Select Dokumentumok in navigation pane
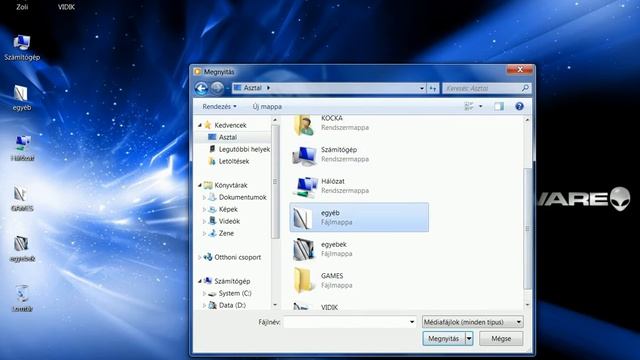The width and height of the screenshot is (640, 360). [238, 197]
